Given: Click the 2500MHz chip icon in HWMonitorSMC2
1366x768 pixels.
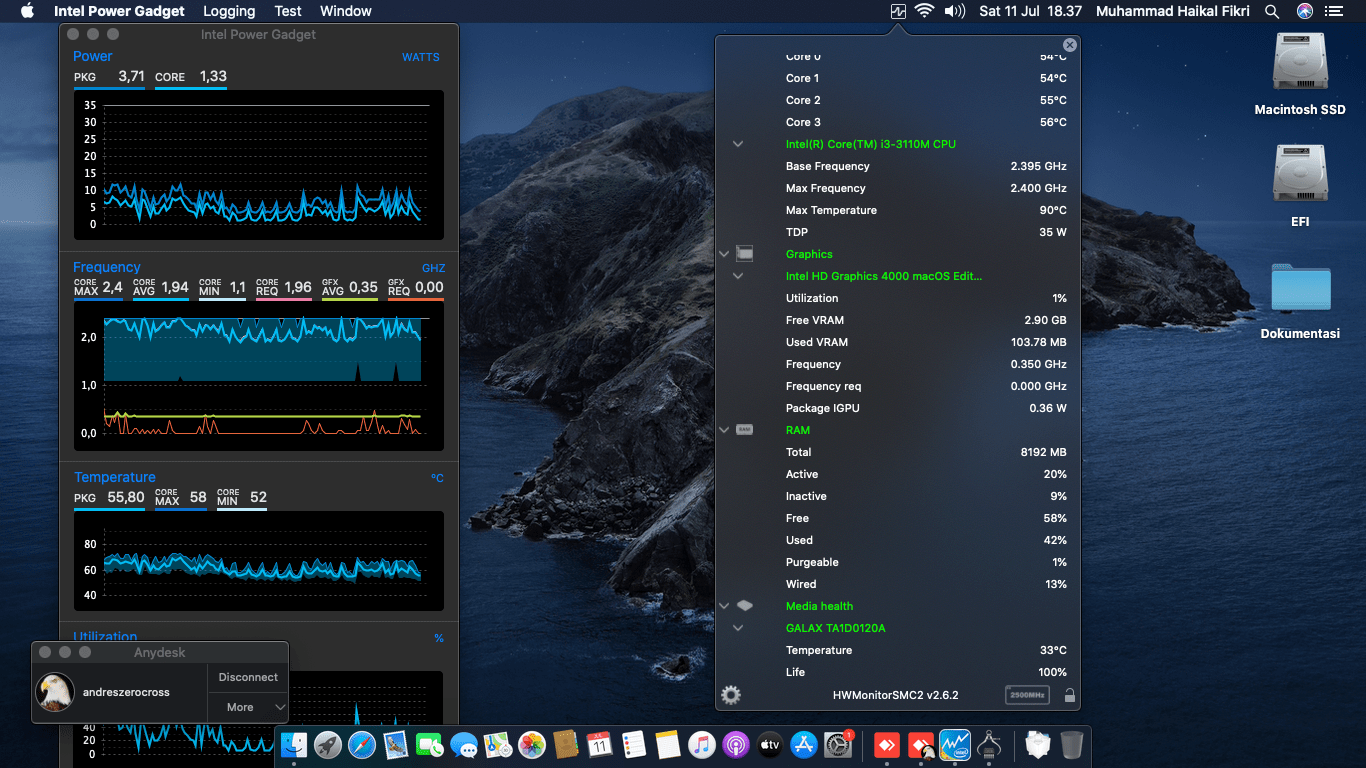Looking at the screenshot, I should coord(1028,695).
